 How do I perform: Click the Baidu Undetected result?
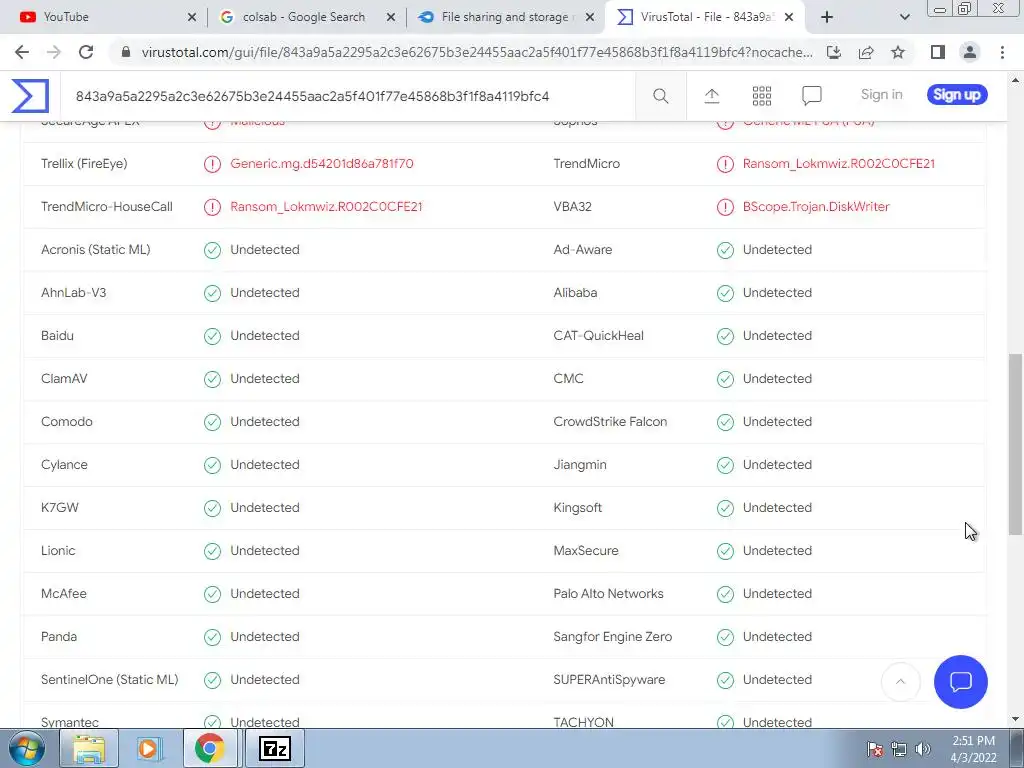pos(264,336)
